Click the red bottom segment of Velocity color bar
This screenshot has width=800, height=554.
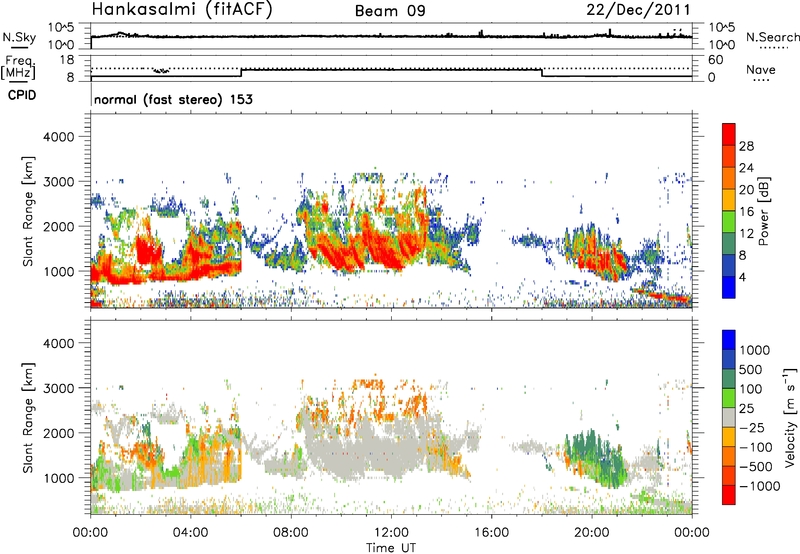pos(729,495)
